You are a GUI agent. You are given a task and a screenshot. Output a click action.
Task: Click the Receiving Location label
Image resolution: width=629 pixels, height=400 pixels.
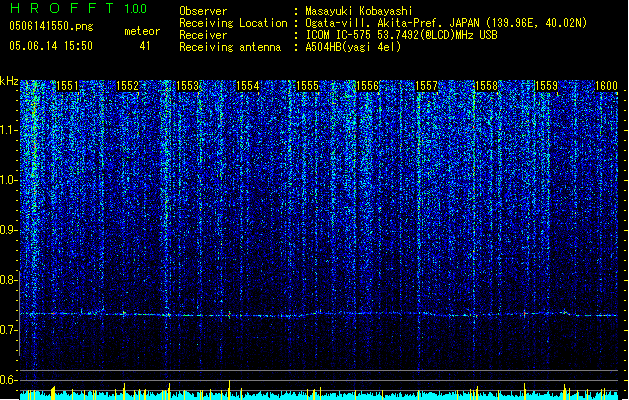point(233,23)
